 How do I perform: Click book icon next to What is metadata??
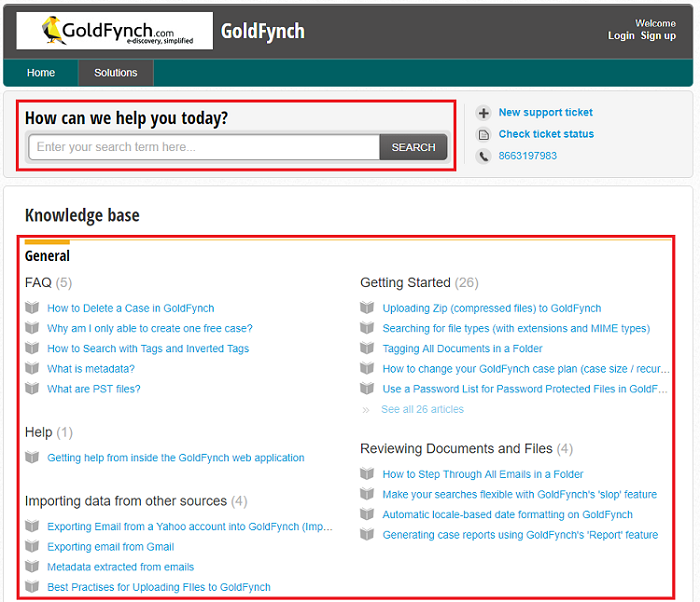click(x=32, y=368)
